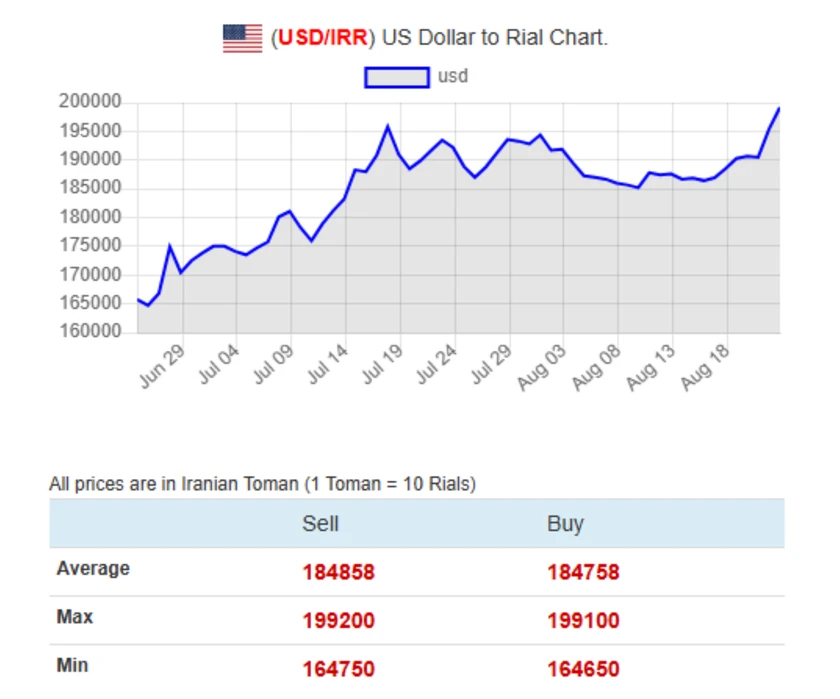Screen dimensions: 840x699
Task: Select the Jul 14 axis label
Action: [327, 365]
